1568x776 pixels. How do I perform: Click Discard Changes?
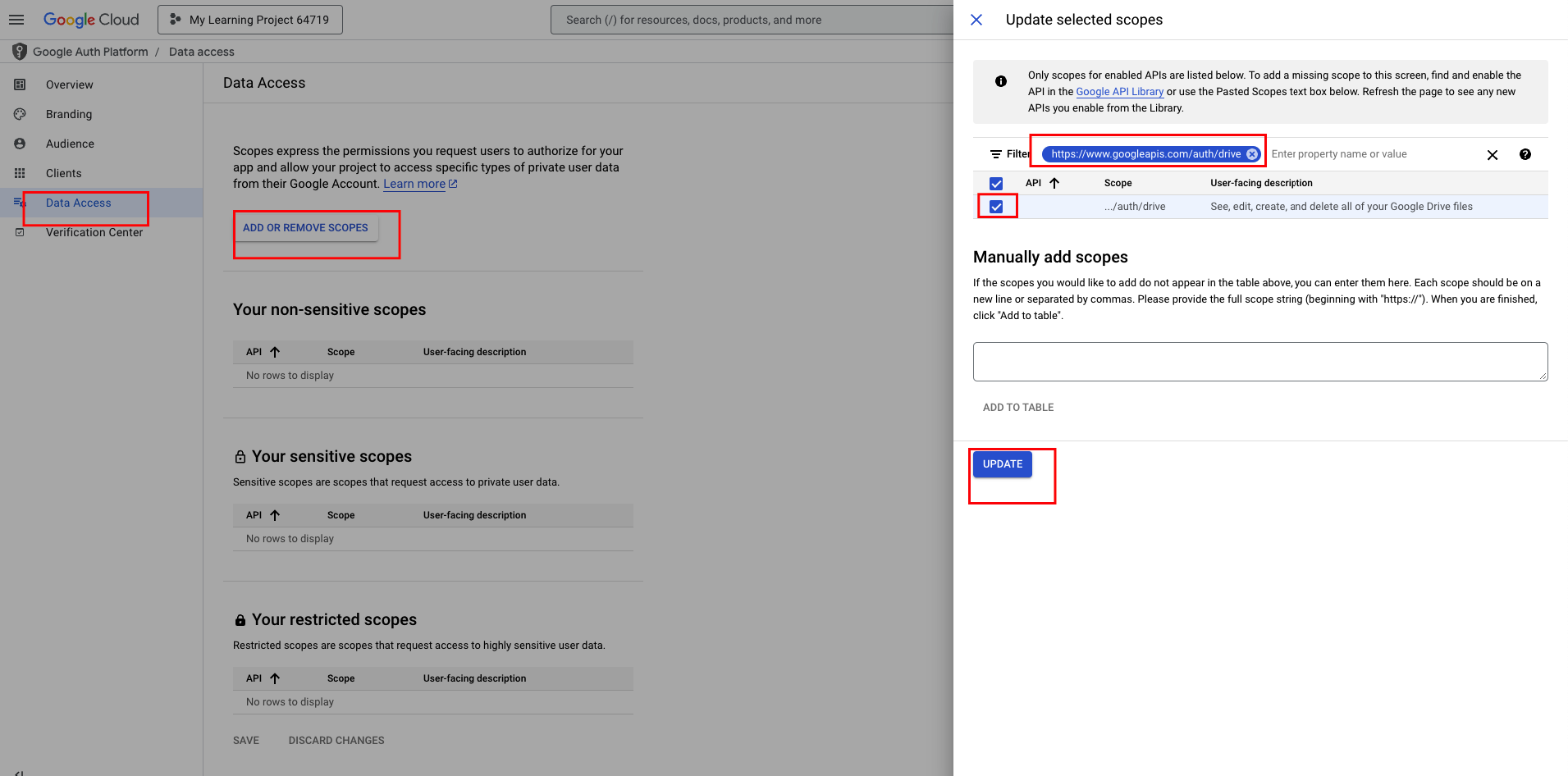tap(336, 740)
